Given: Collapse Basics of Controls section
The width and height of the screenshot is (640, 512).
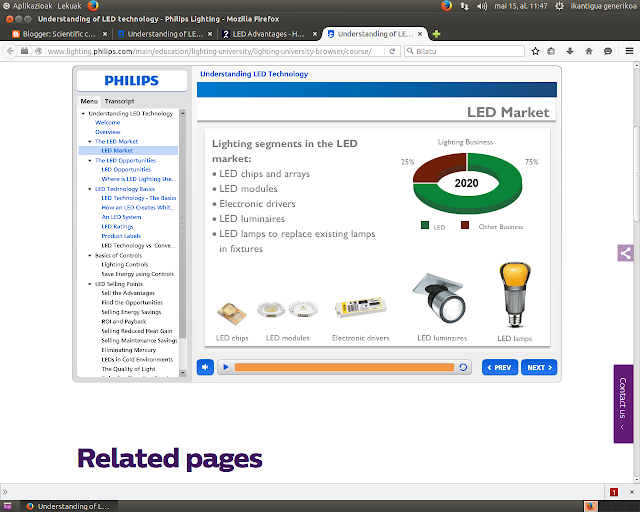Looking at the screenshot, I should point(90,256).
